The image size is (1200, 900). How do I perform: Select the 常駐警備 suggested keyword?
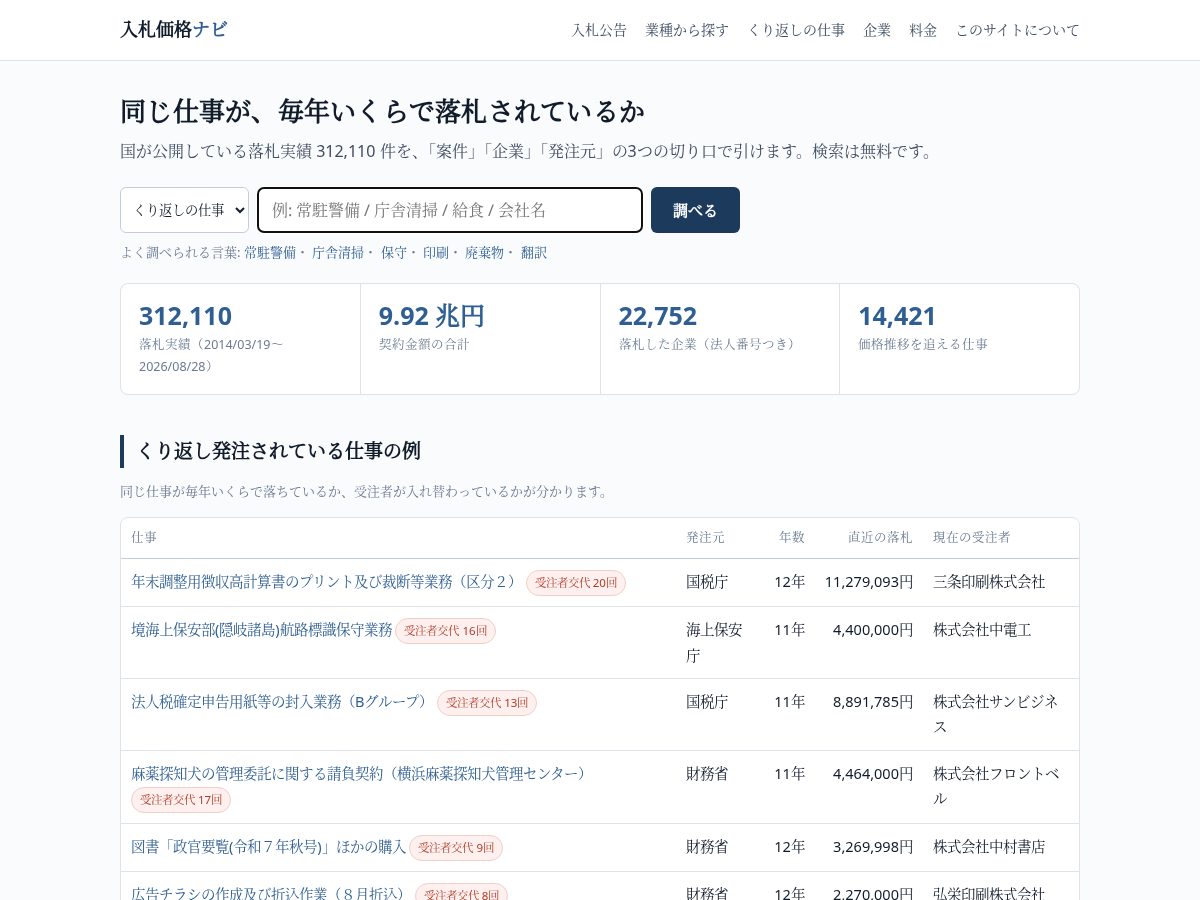tap(270, 253)
